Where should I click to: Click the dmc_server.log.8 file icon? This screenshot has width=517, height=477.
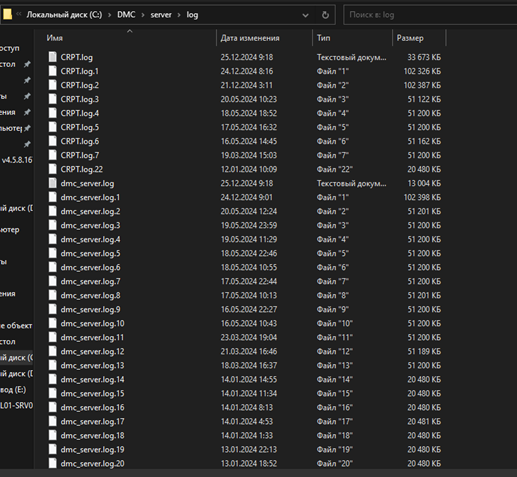tap(52, 295)
